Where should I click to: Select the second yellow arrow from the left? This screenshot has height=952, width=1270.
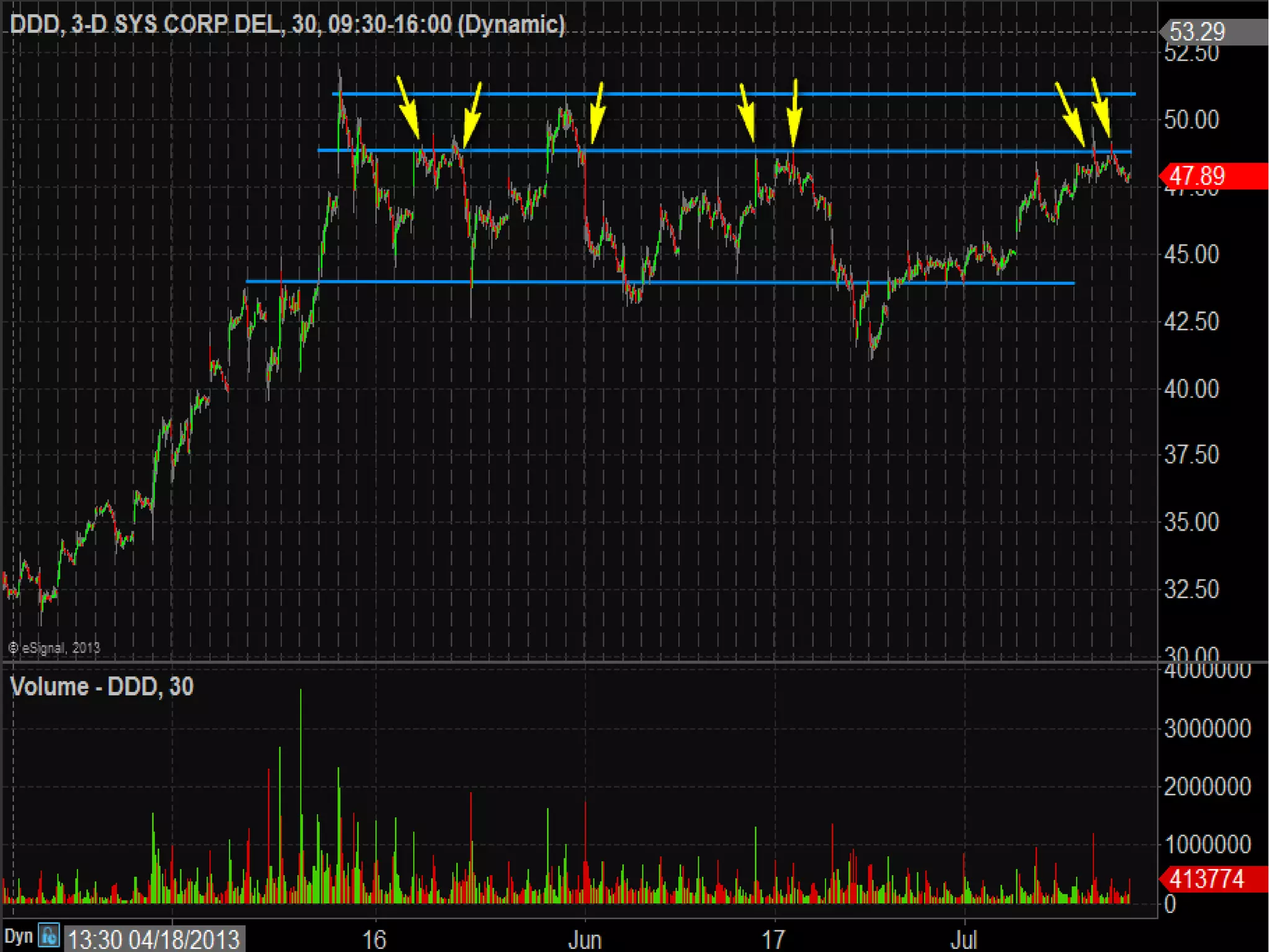point(472,116)
